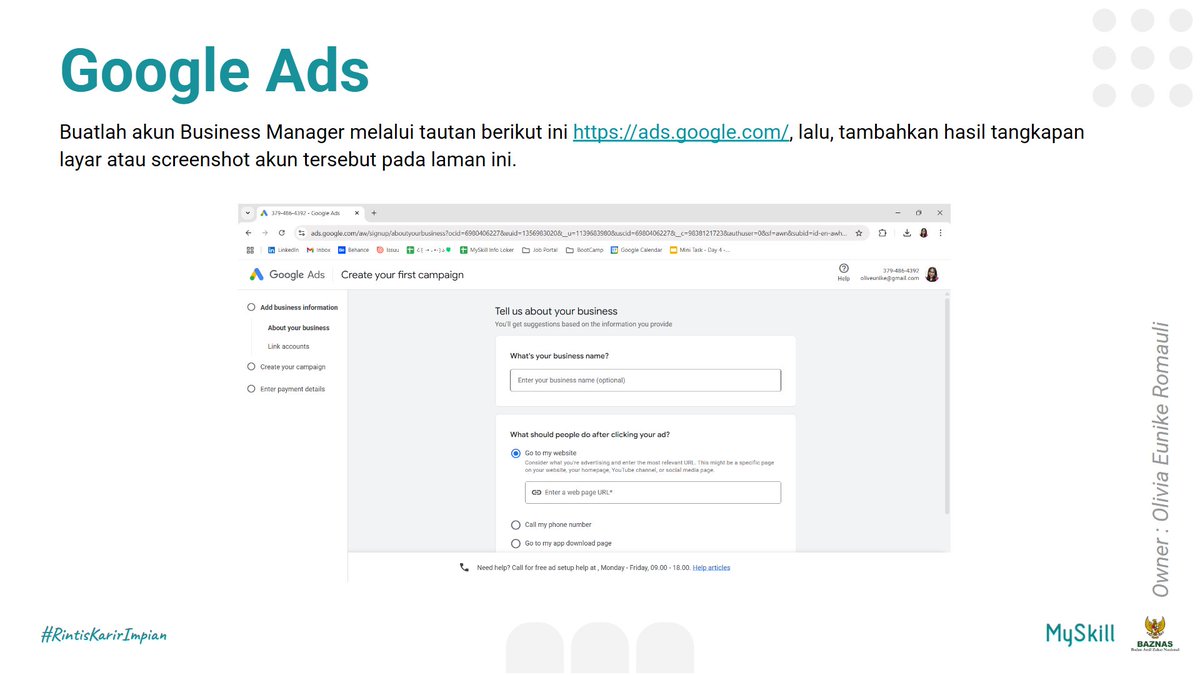Select the Go to my website radio
Screen dimensions: 1200x675
pyautogui.click(x=516, y=453)
